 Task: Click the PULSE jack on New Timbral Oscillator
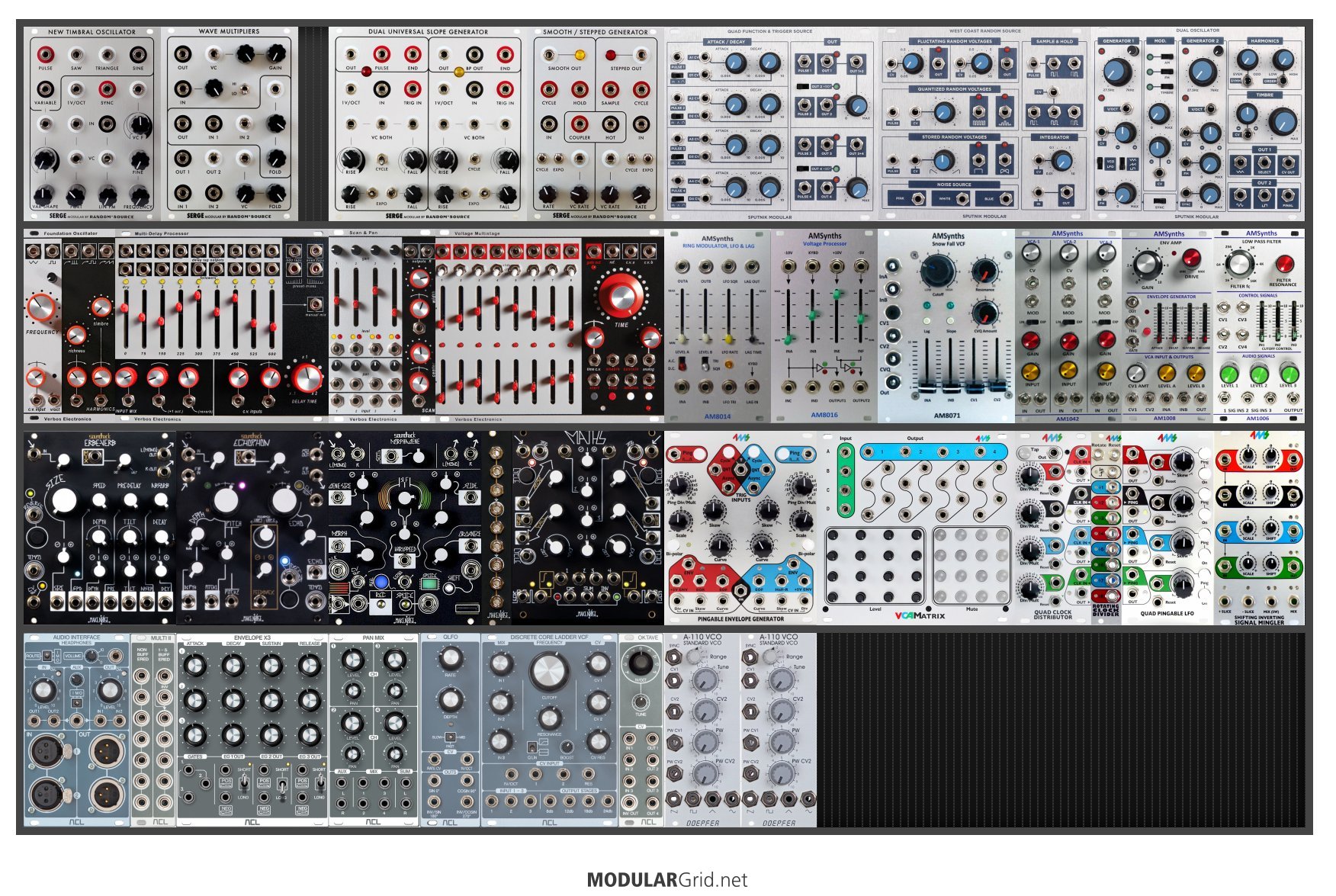tap(46, 54)
